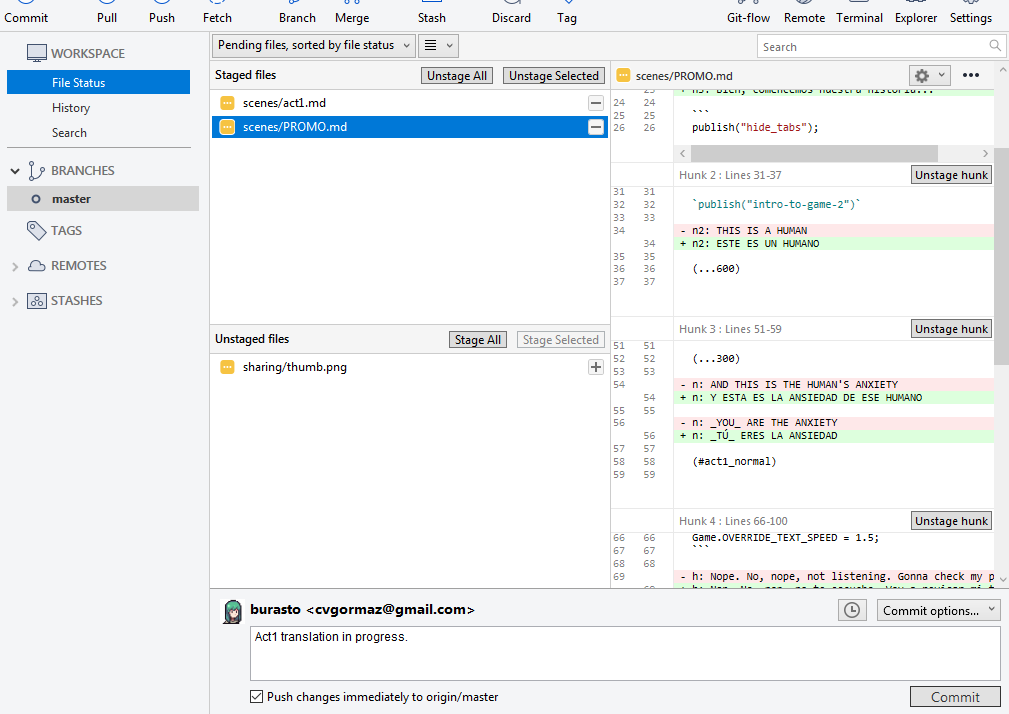
Task: Open the Merge toolbar action
Action: click(352, 12)
